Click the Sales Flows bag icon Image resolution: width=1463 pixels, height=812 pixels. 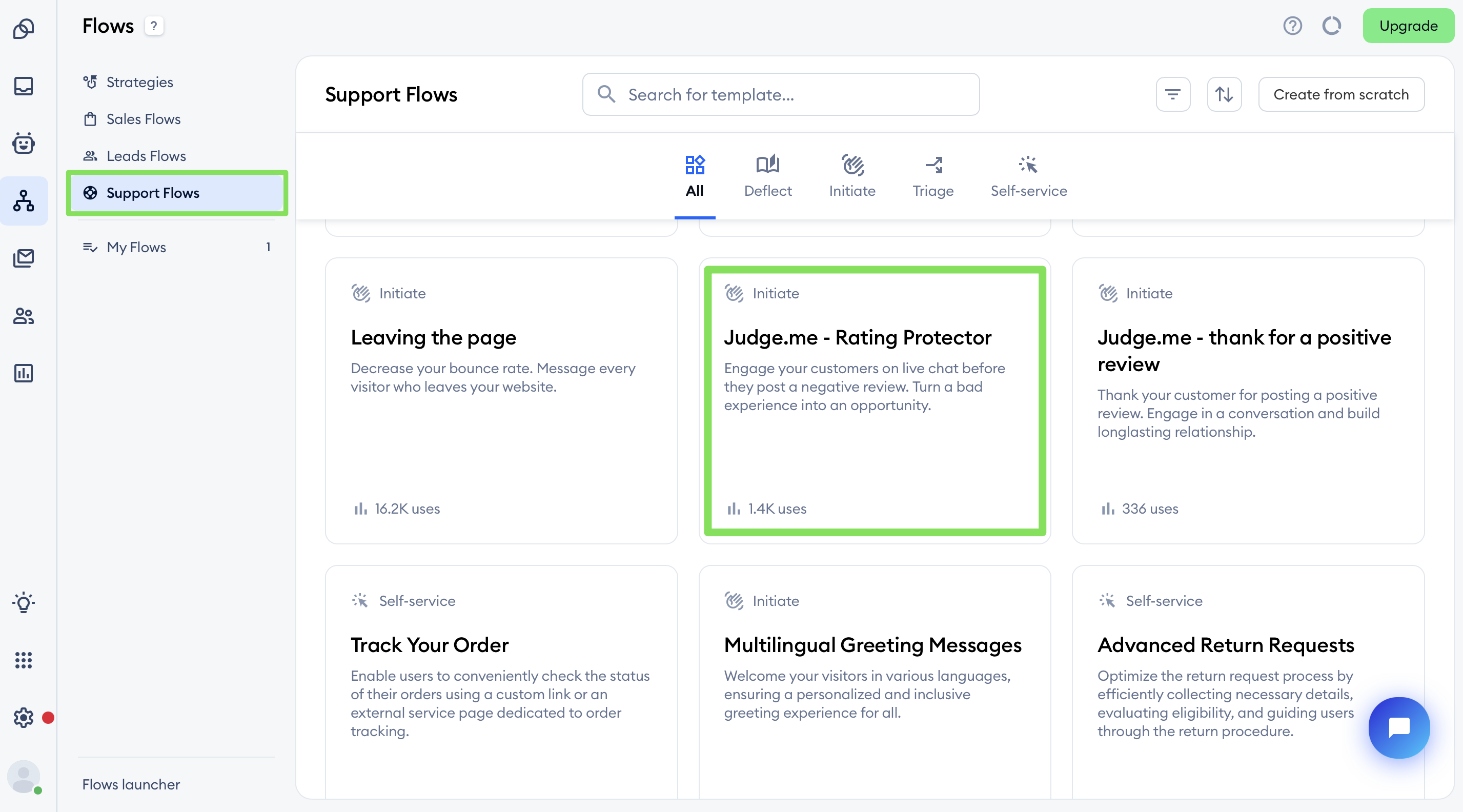click(90, 119)
